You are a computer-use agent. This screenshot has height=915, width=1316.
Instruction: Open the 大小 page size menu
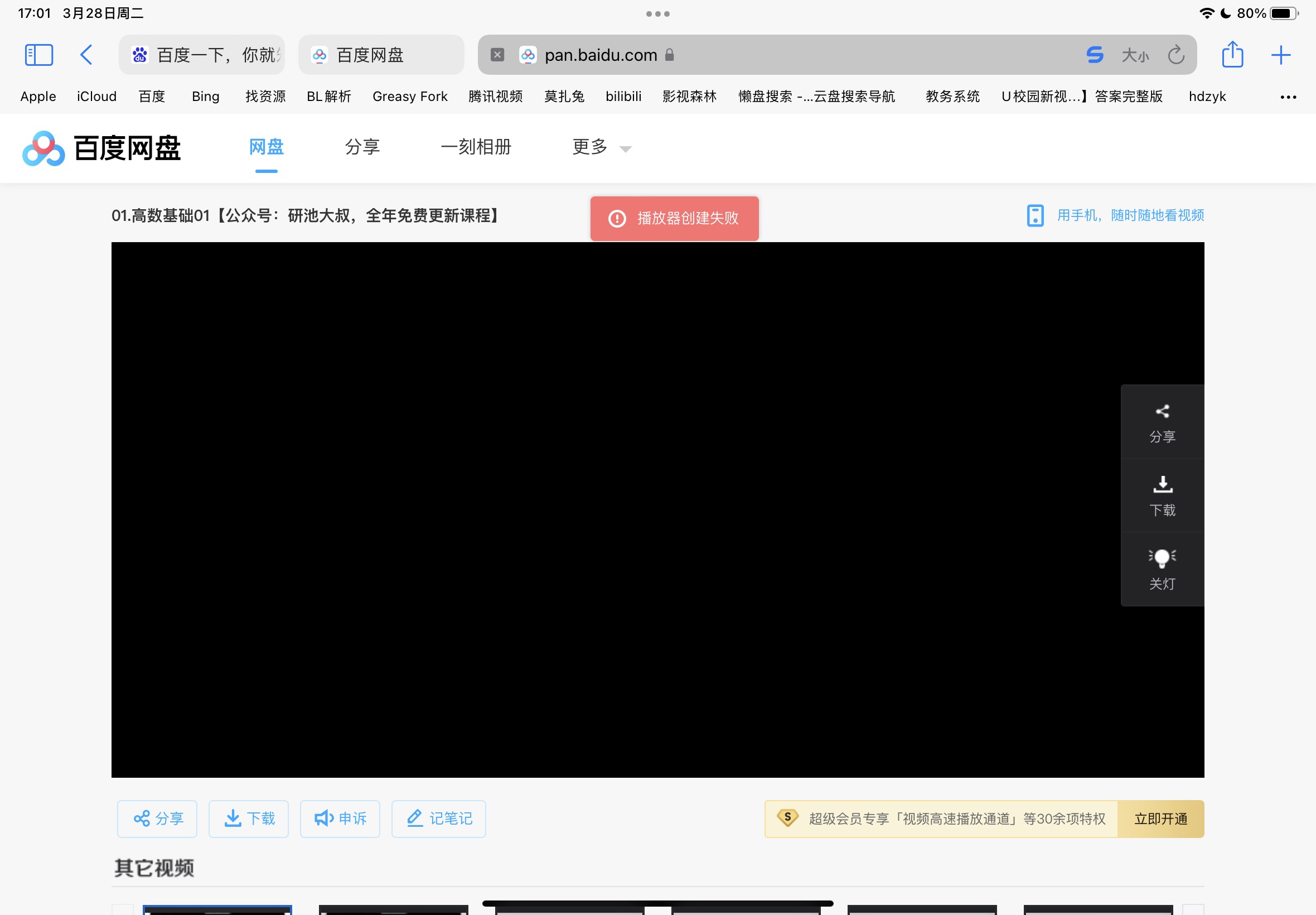tap(1135, 55)
